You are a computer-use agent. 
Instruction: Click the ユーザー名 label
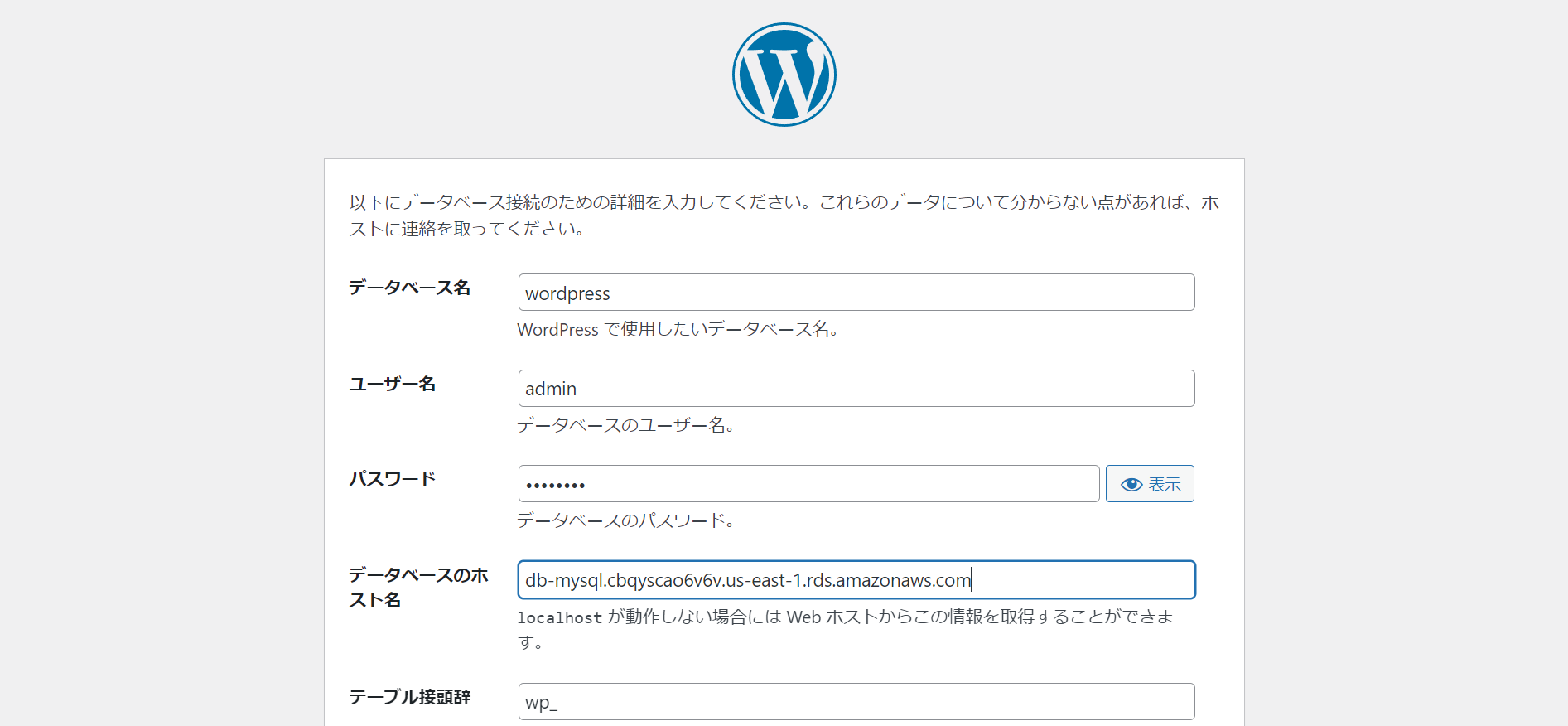pyautogui.click(x=392, y=384)
